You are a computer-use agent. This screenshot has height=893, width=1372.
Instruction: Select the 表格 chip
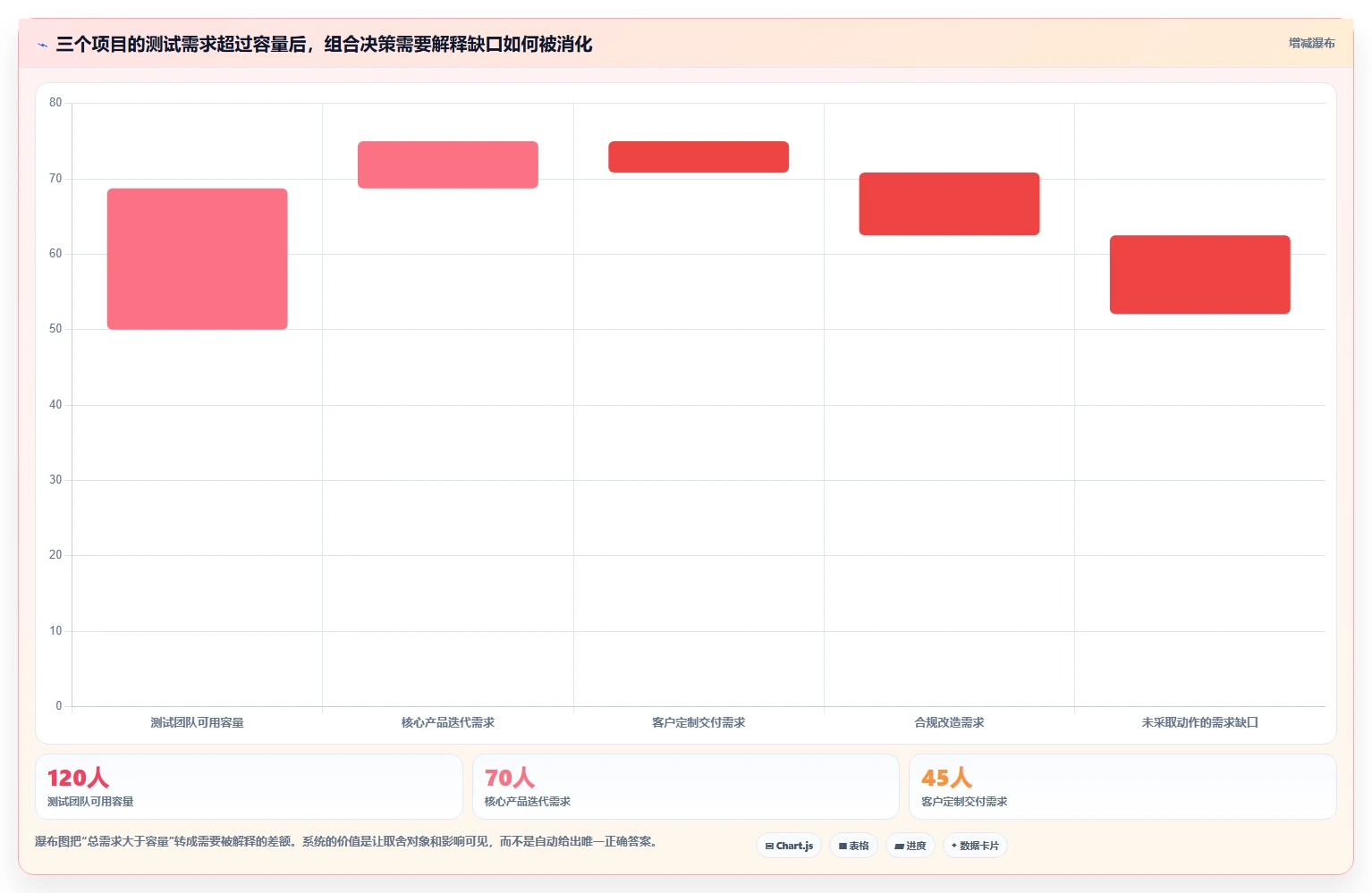click(853, 846)
